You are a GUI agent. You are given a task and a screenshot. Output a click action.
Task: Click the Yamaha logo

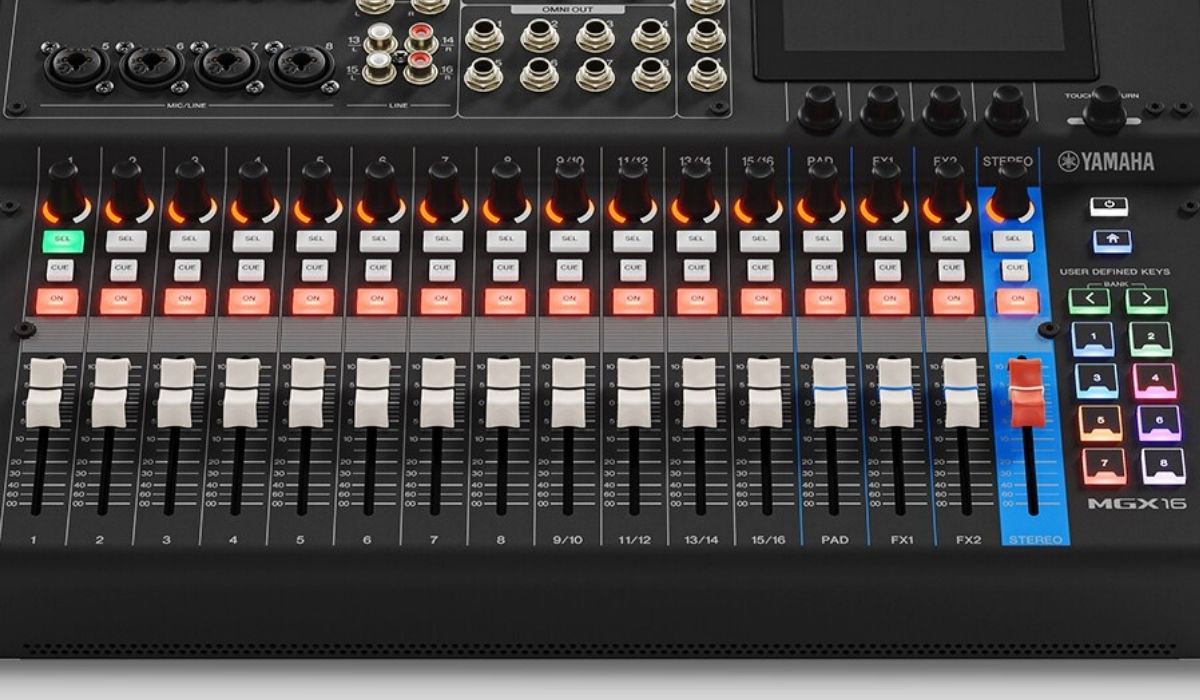tap(1106, 162)
